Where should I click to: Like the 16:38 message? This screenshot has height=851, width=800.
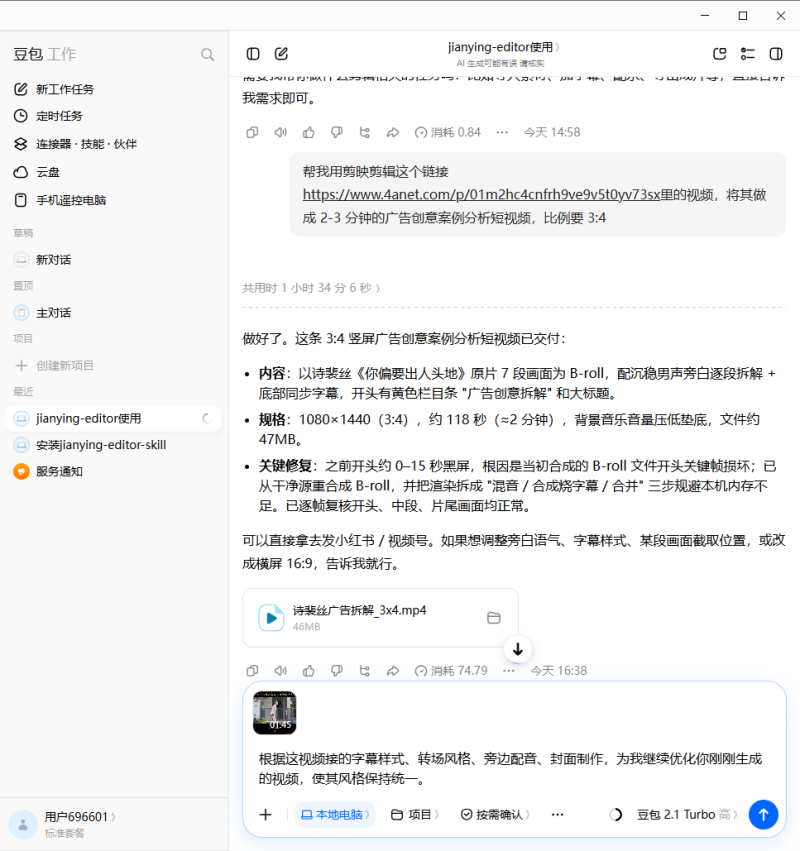point(309,671)
